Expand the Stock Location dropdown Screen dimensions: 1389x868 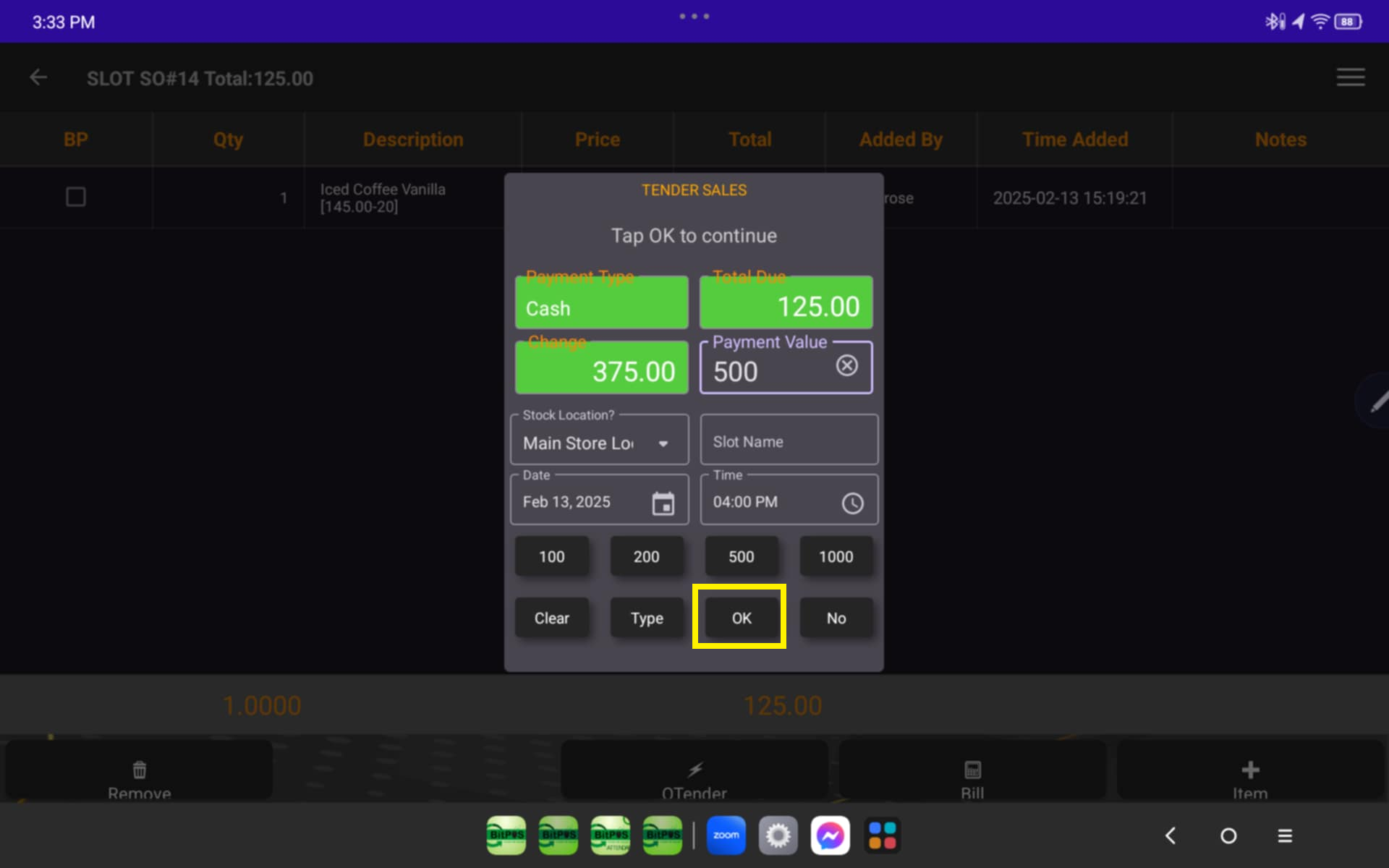point(599,442)
